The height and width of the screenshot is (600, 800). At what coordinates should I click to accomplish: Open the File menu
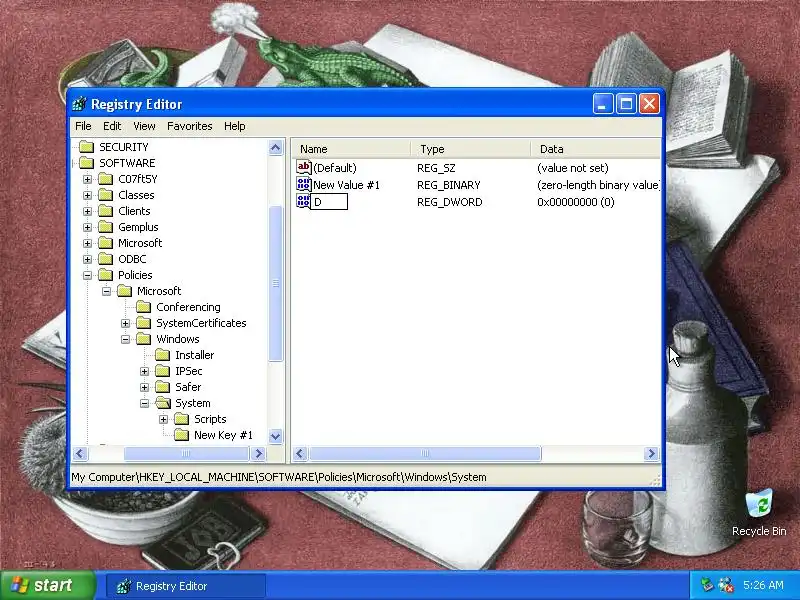tap(83, 126)
